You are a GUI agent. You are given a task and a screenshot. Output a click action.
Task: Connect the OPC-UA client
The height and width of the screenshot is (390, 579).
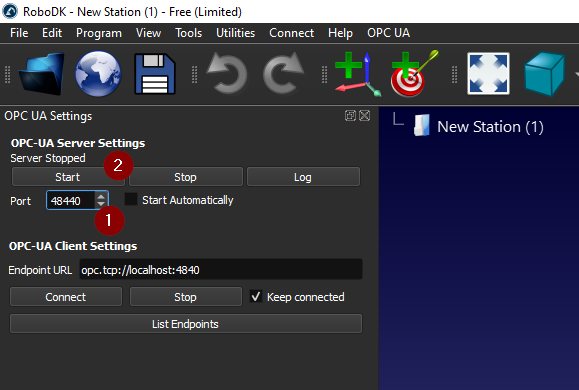point(66,297)
